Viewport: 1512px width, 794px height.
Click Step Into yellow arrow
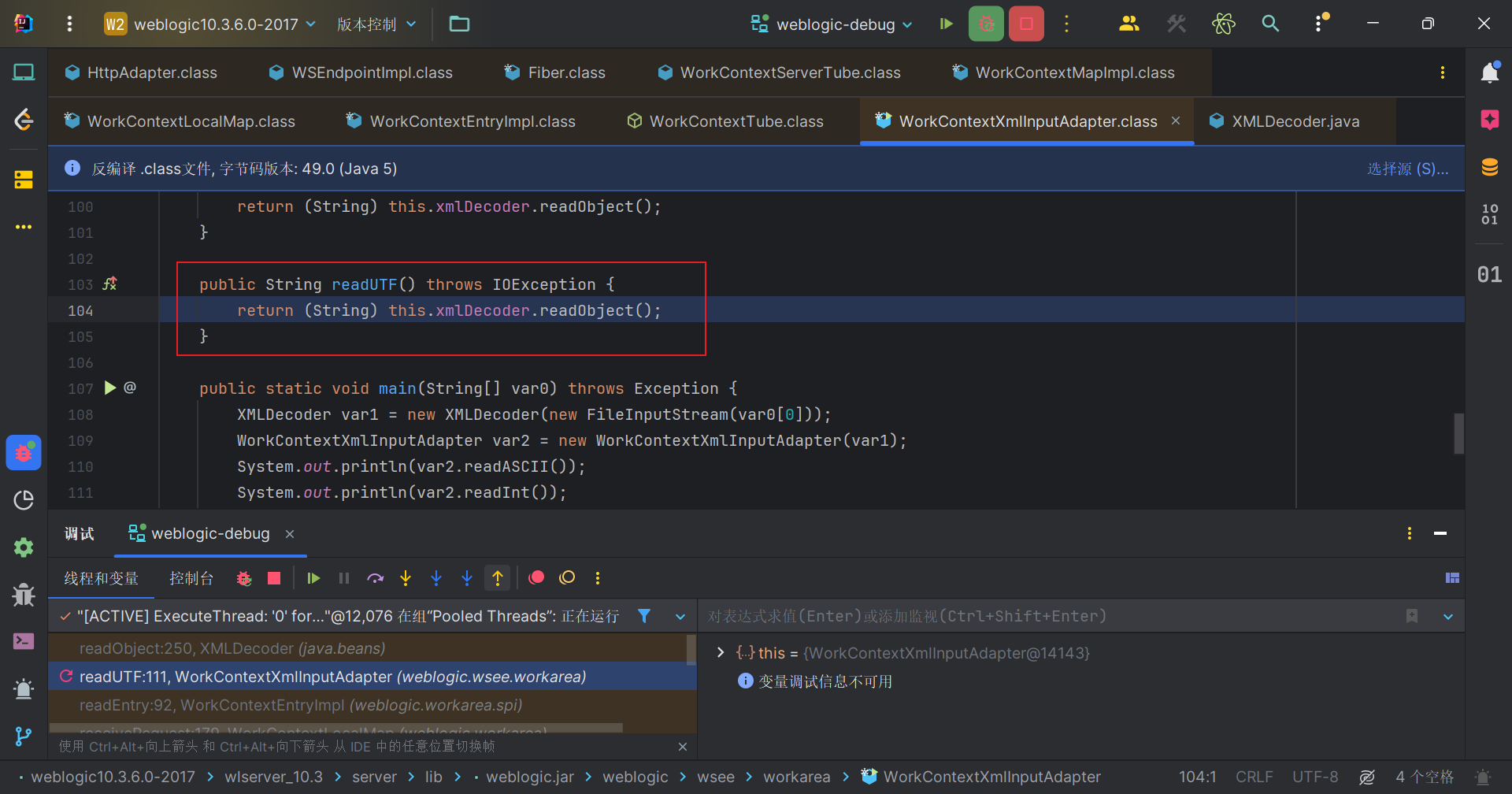tap(406, 578)
